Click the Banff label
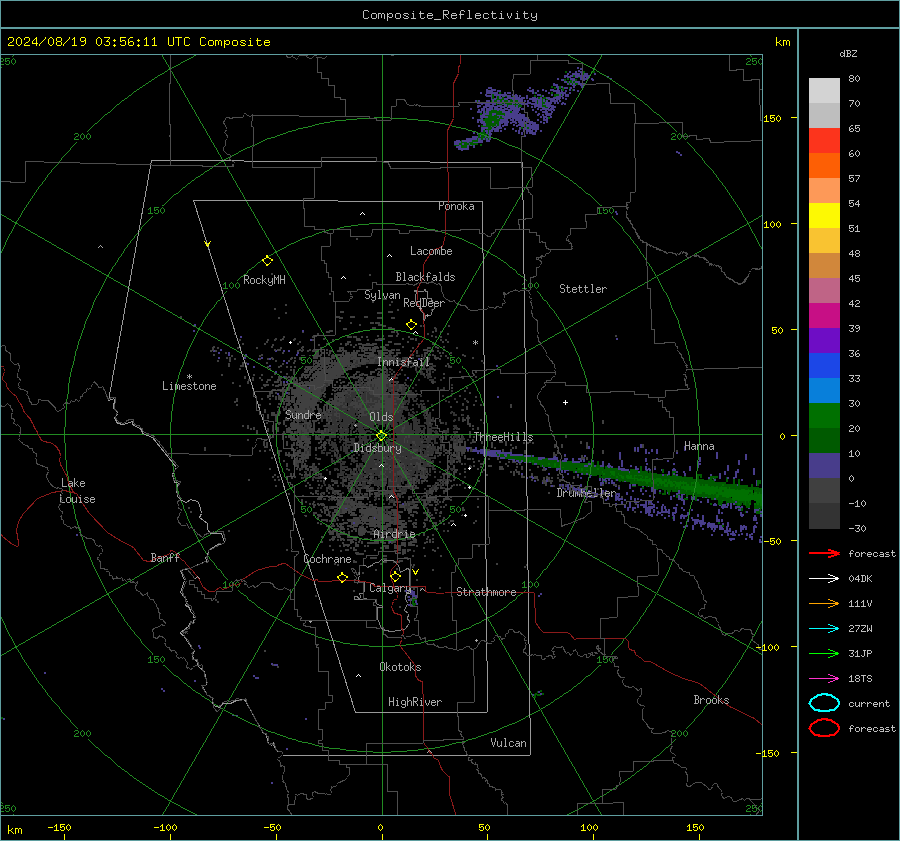 tap(165, 558)
